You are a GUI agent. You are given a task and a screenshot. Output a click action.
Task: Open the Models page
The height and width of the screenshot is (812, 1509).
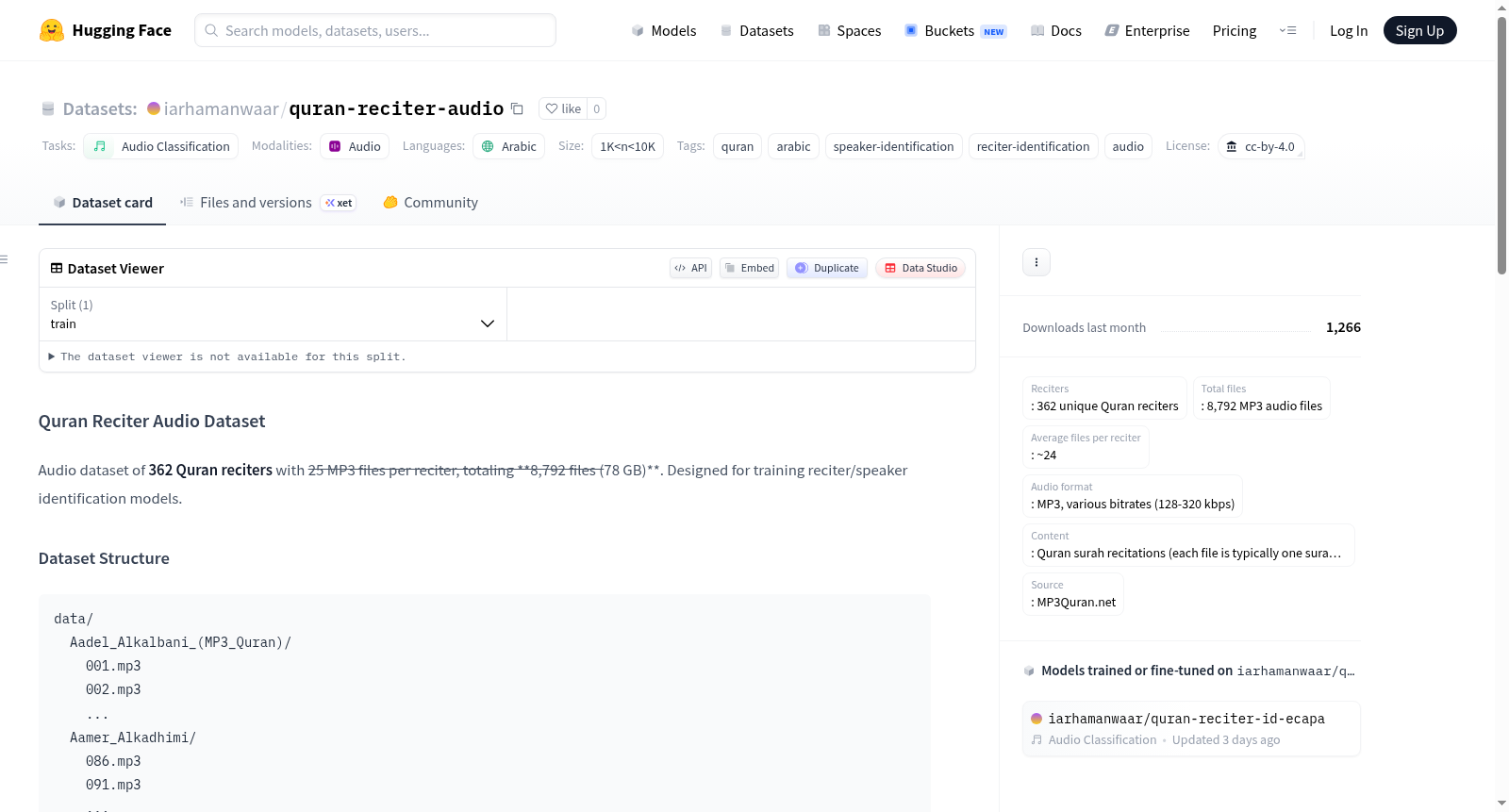(x=664, y=30)
